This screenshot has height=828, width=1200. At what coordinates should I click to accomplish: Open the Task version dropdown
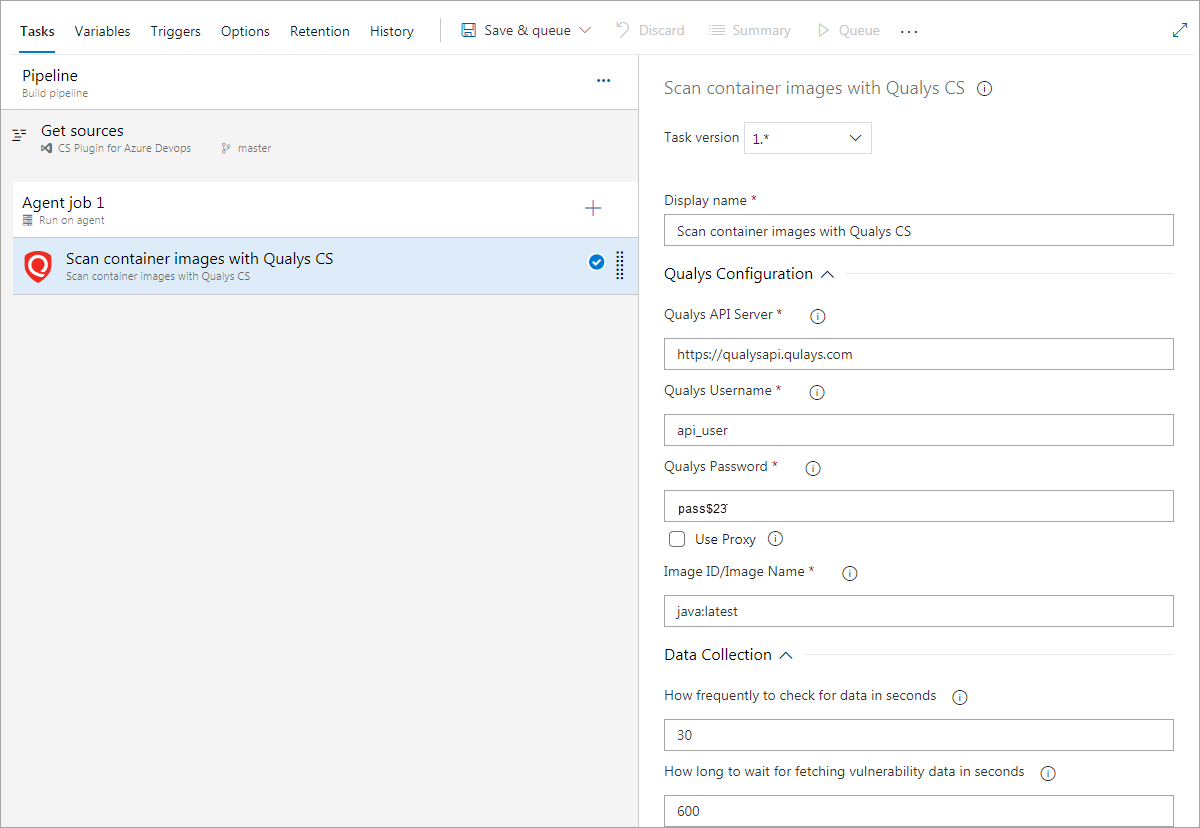click(x=808, y=138)
